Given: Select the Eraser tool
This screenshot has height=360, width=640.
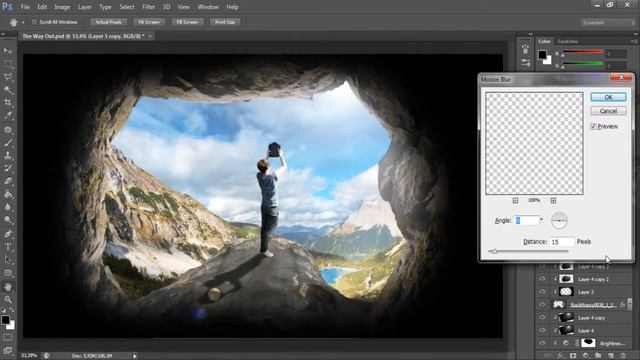Looking at the screenshot, I should pyautogui.click(x=8, y=181).
